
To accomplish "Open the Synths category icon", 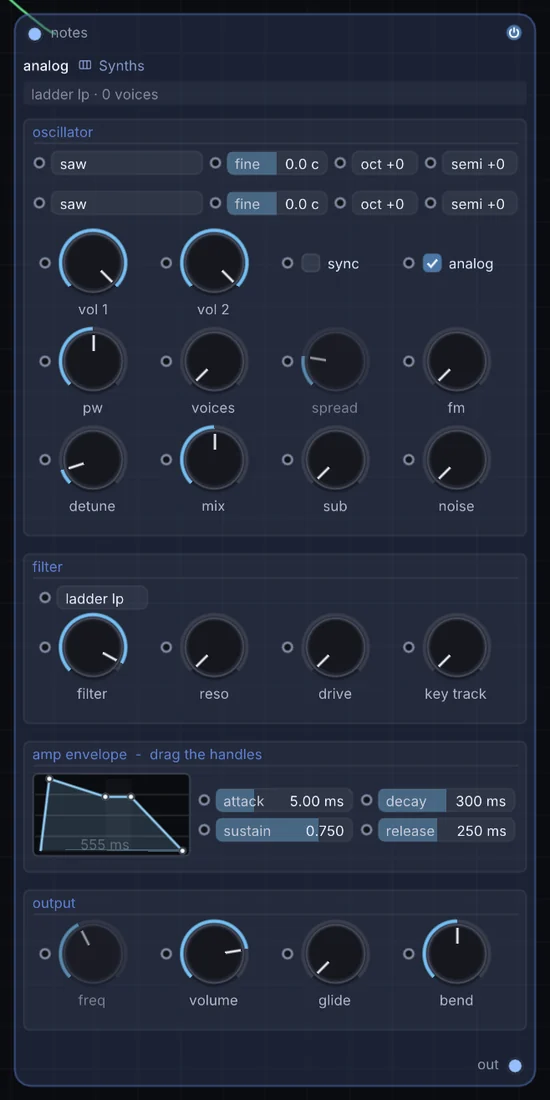I will coord(85,65).
